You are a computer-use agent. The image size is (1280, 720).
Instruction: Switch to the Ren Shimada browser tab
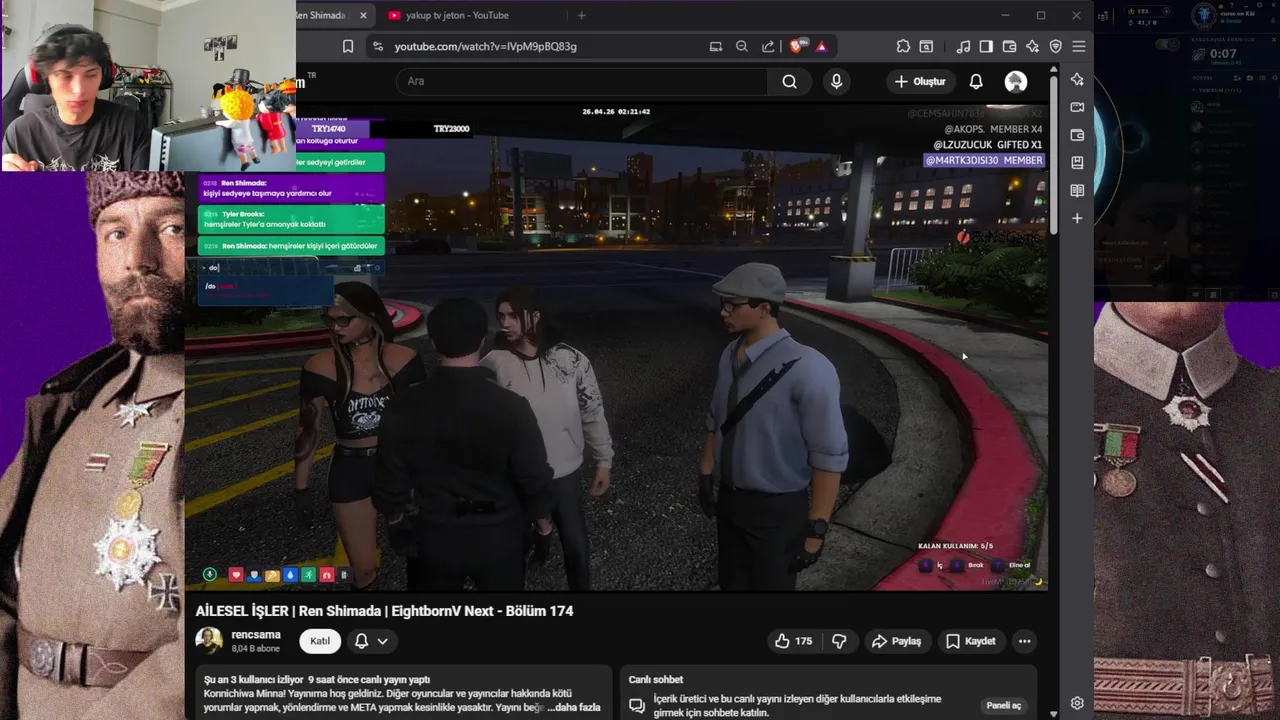[x=320, y=15]
